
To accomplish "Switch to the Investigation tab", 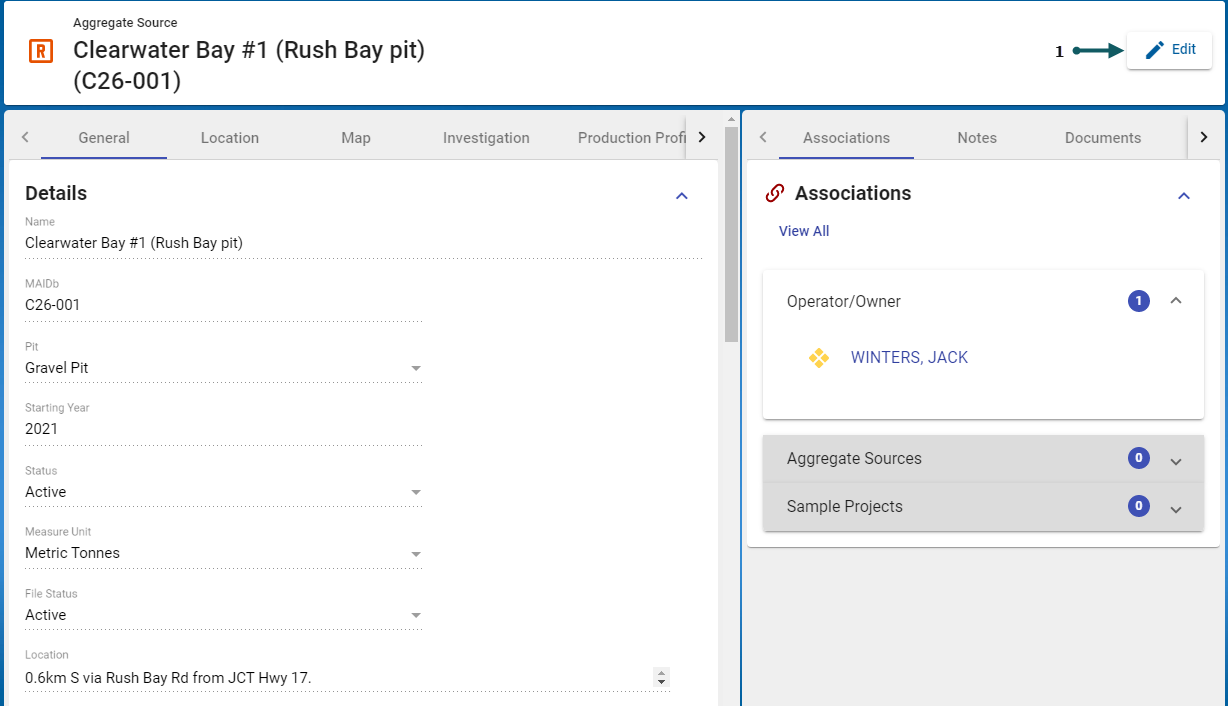I will tap(486, 138).
